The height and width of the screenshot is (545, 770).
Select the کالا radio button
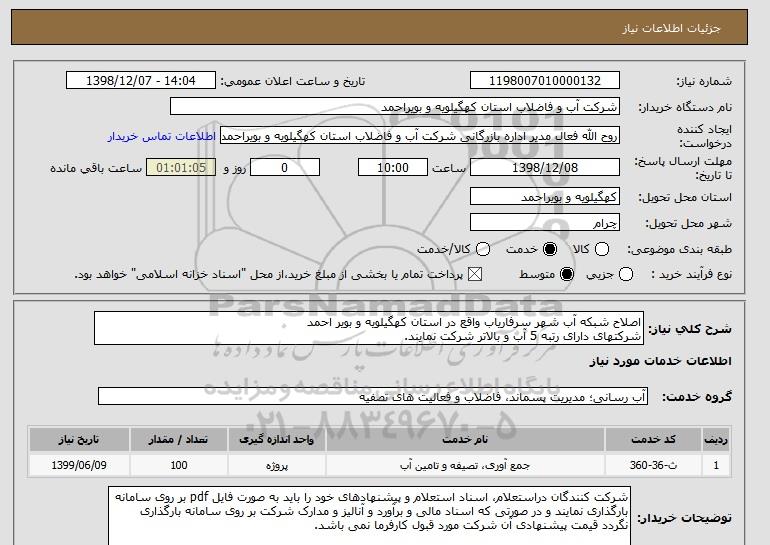click(x=602, y=249)
